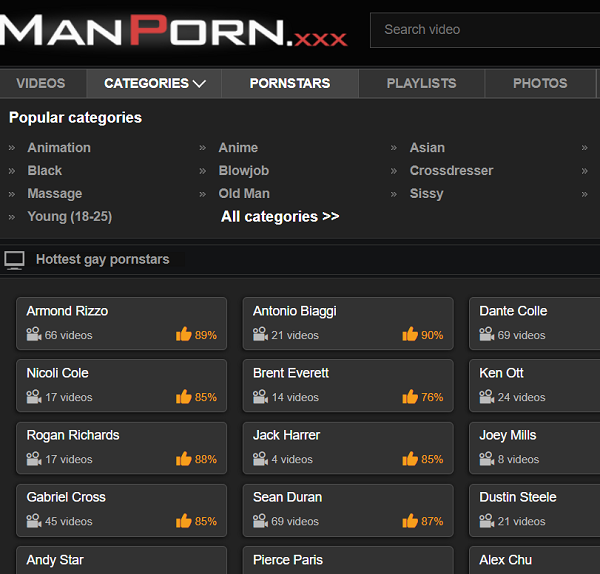Open the Nicoli Cole card
Viewport: 600px width, 574px height.
(121, 385)
